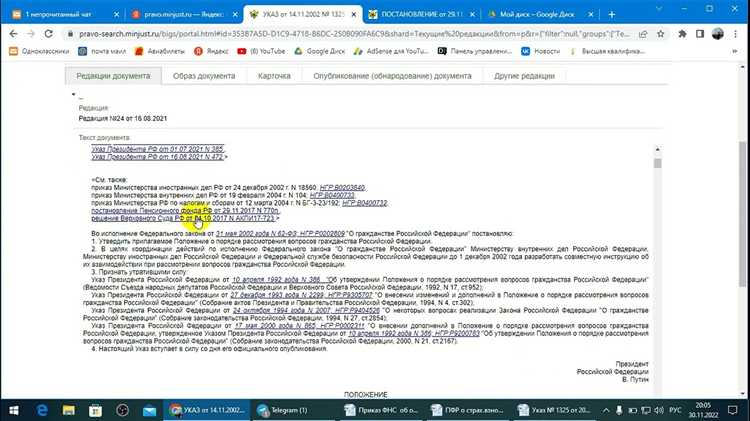The width and height of the screenshot is (750, 421).
Task: Toggle the browser side panel icon
Action: tap(700, 34)
